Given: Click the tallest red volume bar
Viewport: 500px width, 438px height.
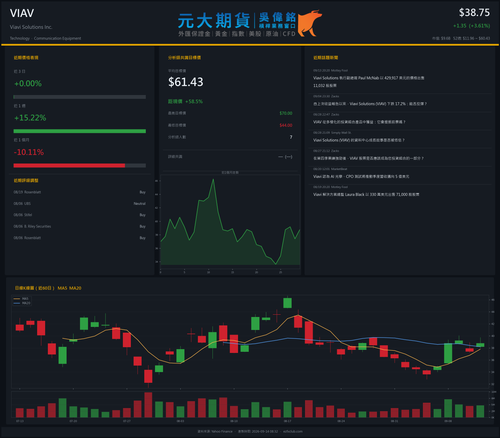Looking at the screenshot, I should 148,405.
